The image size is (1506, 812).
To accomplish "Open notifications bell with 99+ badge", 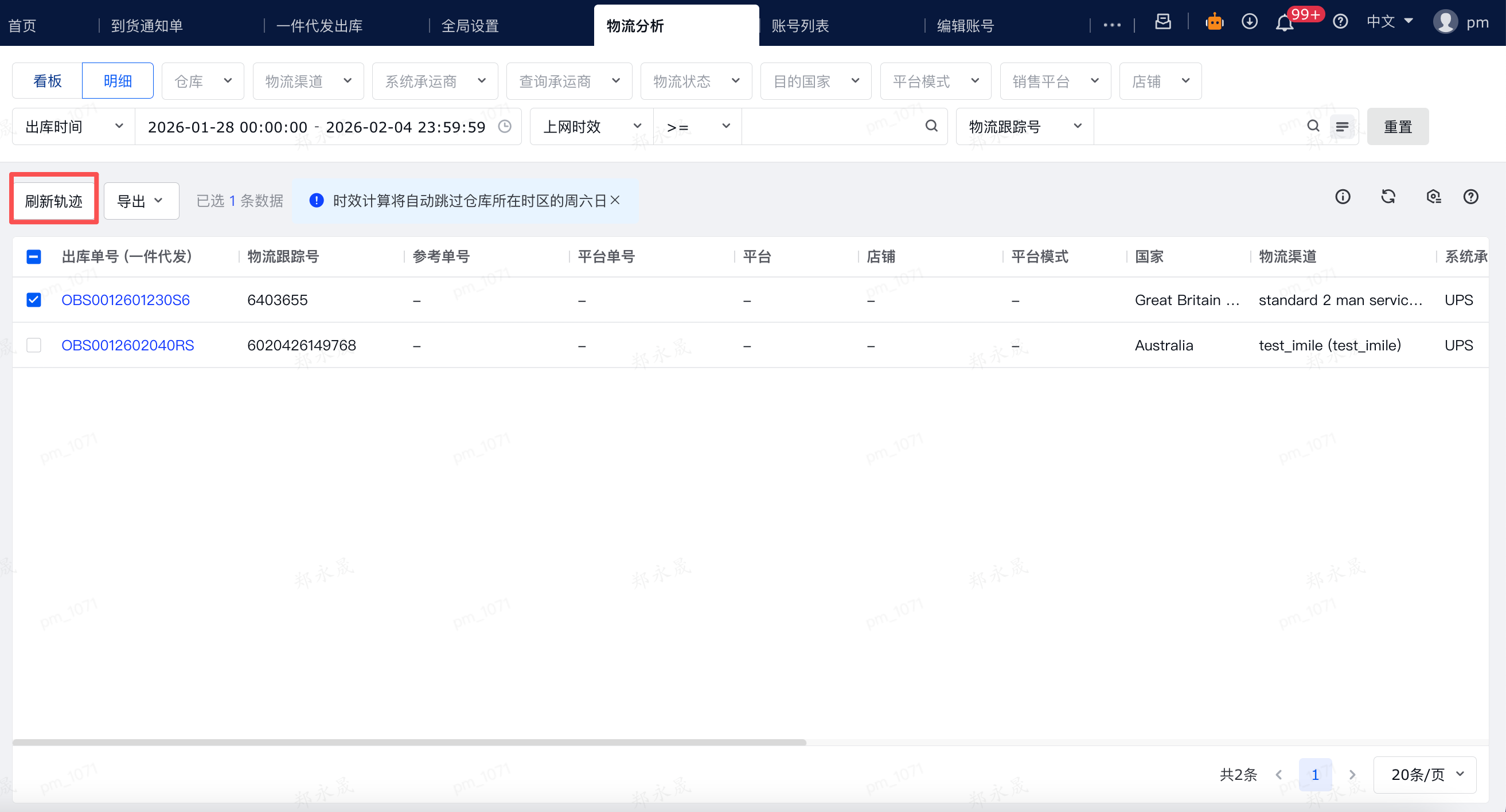I will [1284, 24].
